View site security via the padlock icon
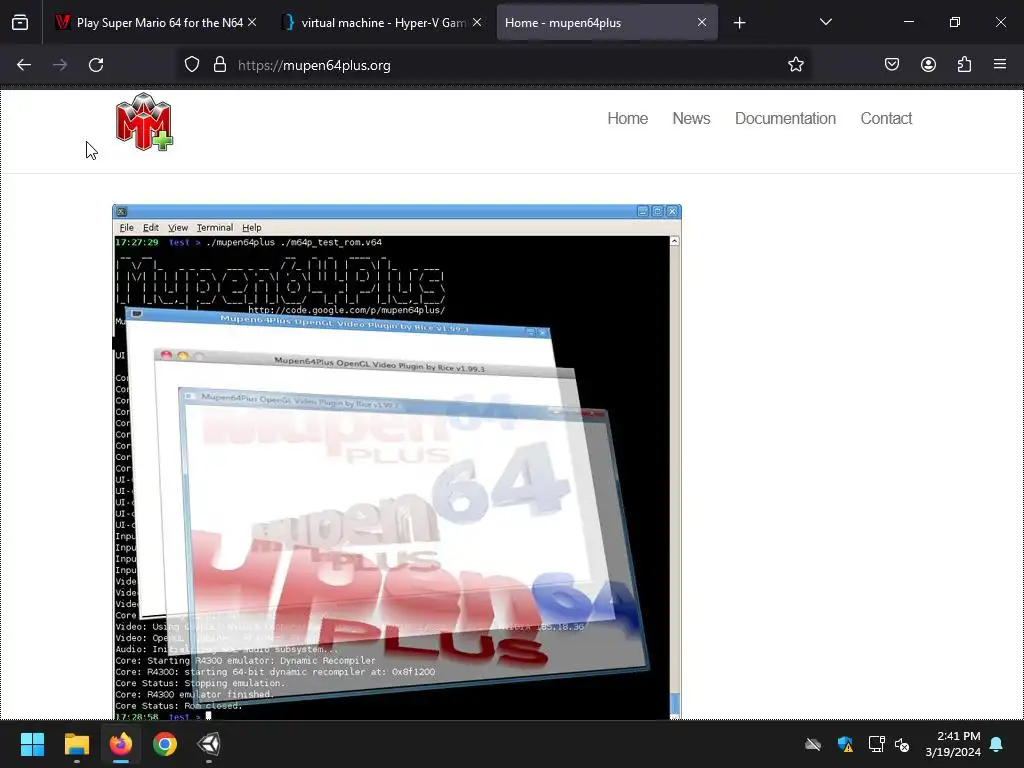This screenshot has width=1024, height=768. click(220, 65)
